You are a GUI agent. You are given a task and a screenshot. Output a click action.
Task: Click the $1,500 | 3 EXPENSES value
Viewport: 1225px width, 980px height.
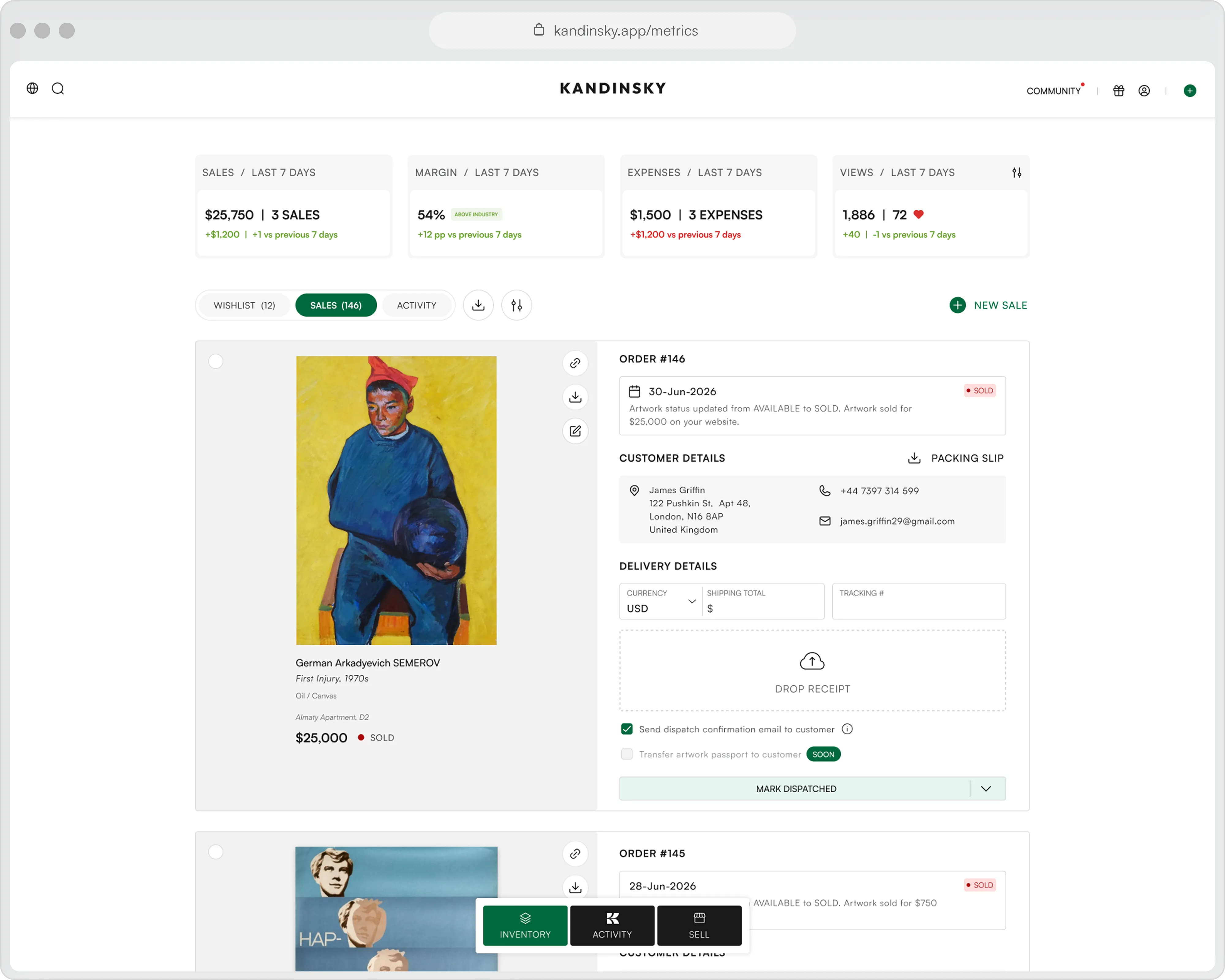(695, 215)
